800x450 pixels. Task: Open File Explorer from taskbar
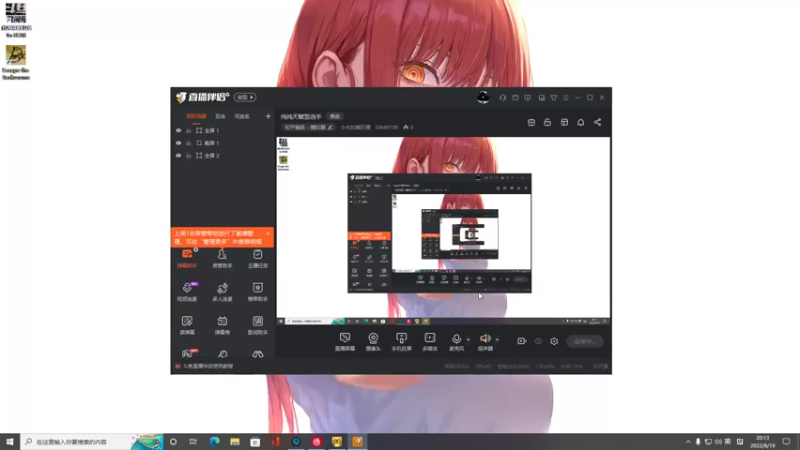[235, 442]
